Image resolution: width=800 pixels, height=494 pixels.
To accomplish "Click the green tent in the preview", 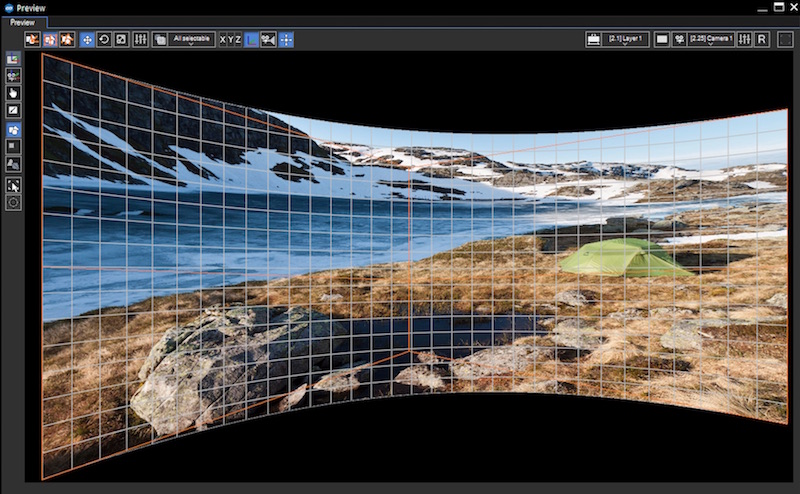I will tap(623, 258).
